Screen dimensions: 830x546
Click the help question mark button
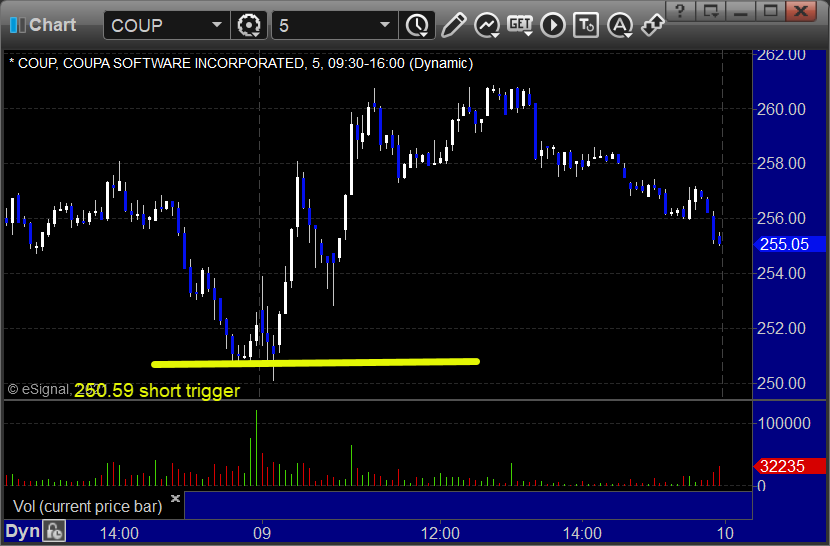(x=681, y=11)
